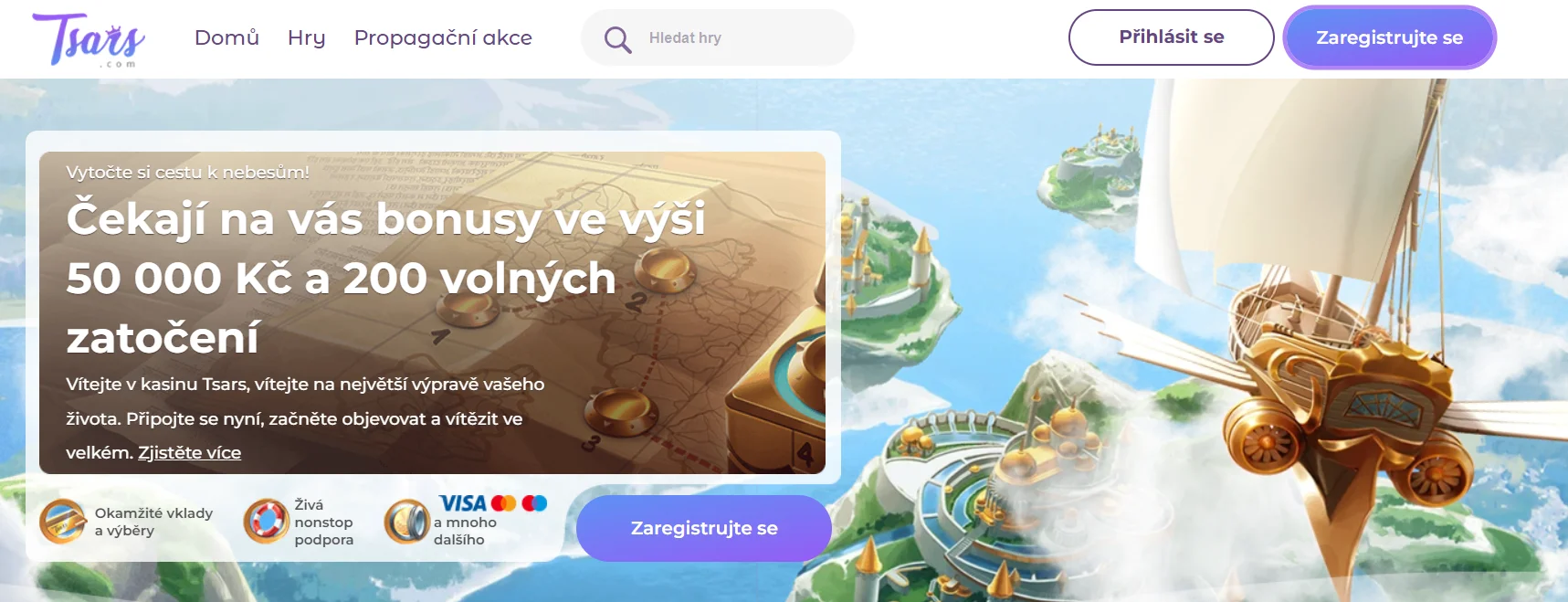The image size is (1568, 602).
Task: Click the Živá nonstop podpora label
Action: [x=323, y=522]
